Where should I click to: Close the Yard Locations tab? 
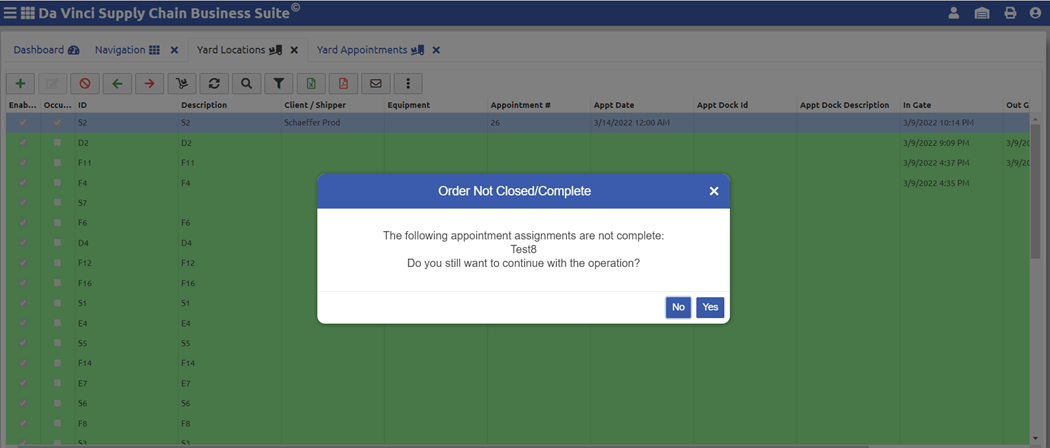pyautogui.click(x=293, y=50)
